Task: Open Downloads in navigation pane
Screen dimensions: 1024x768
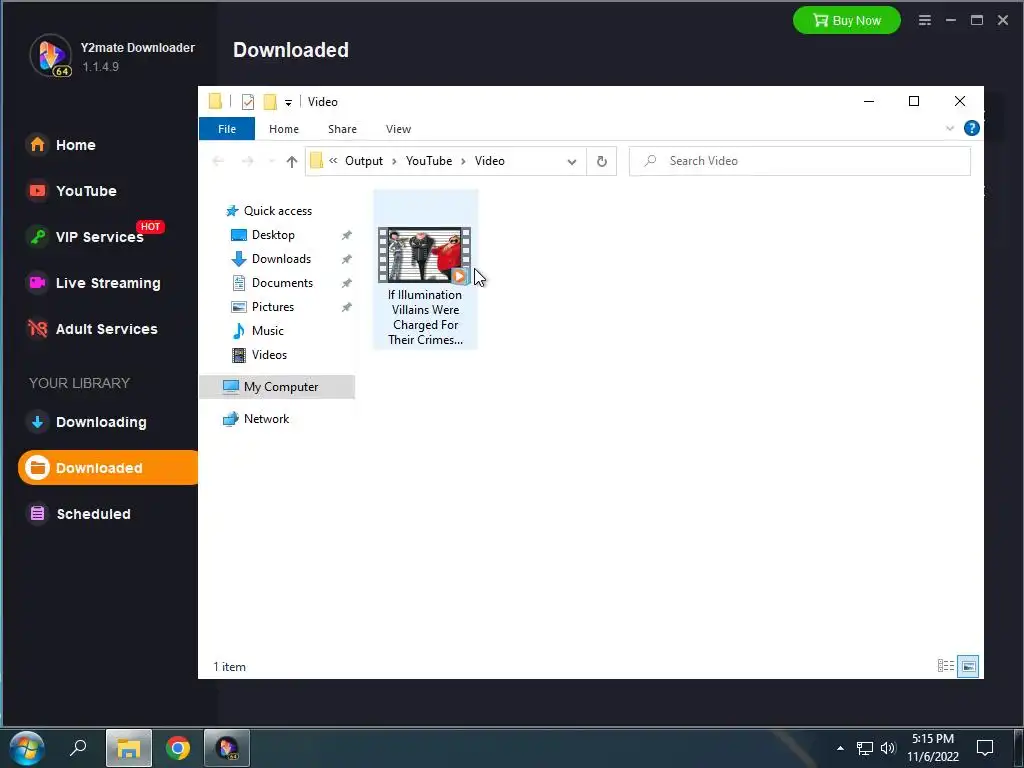Action: 281,259
